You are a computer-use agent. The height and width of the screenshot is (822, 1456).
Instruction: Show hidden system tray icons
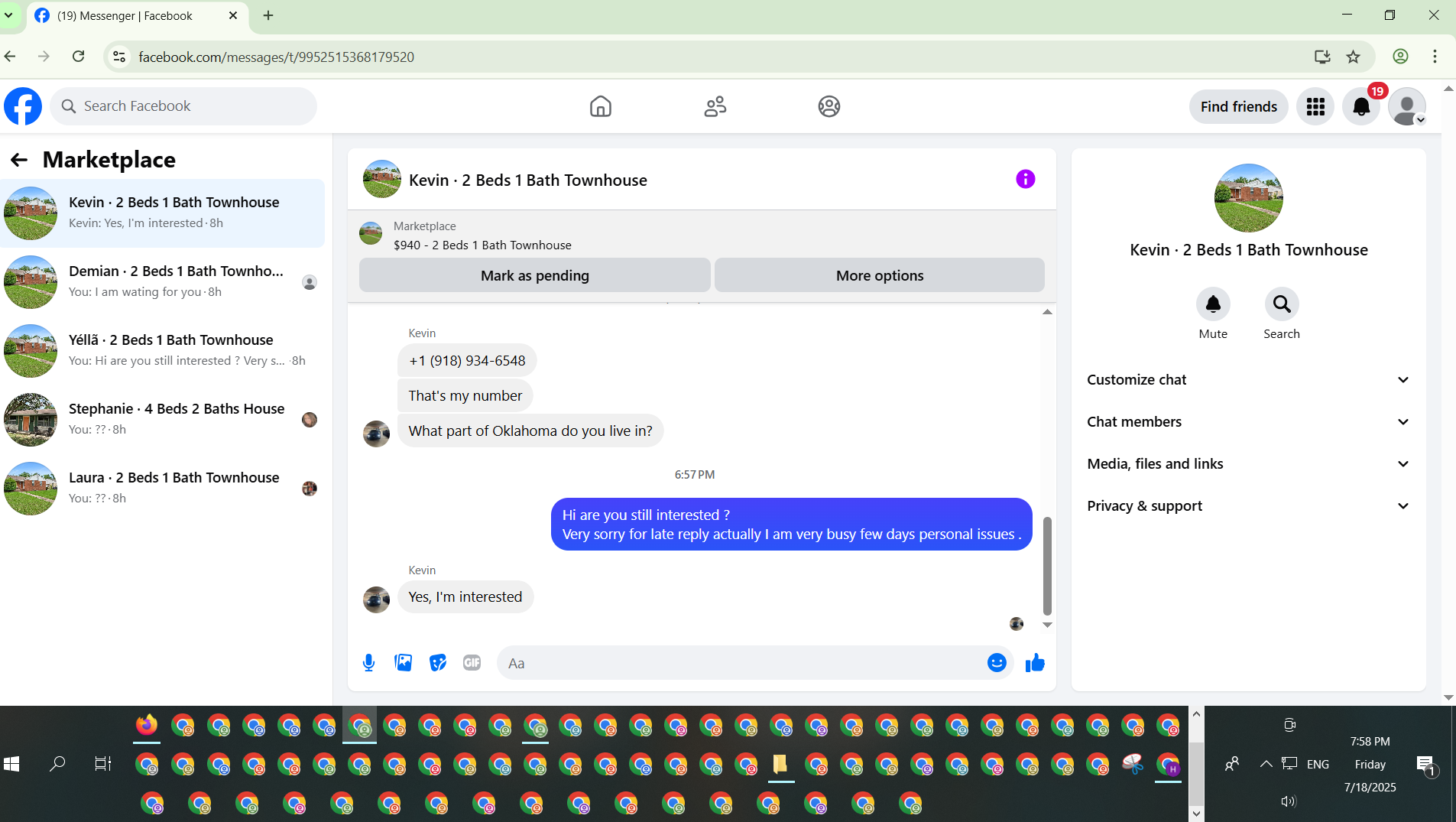tap(1266, 764)
